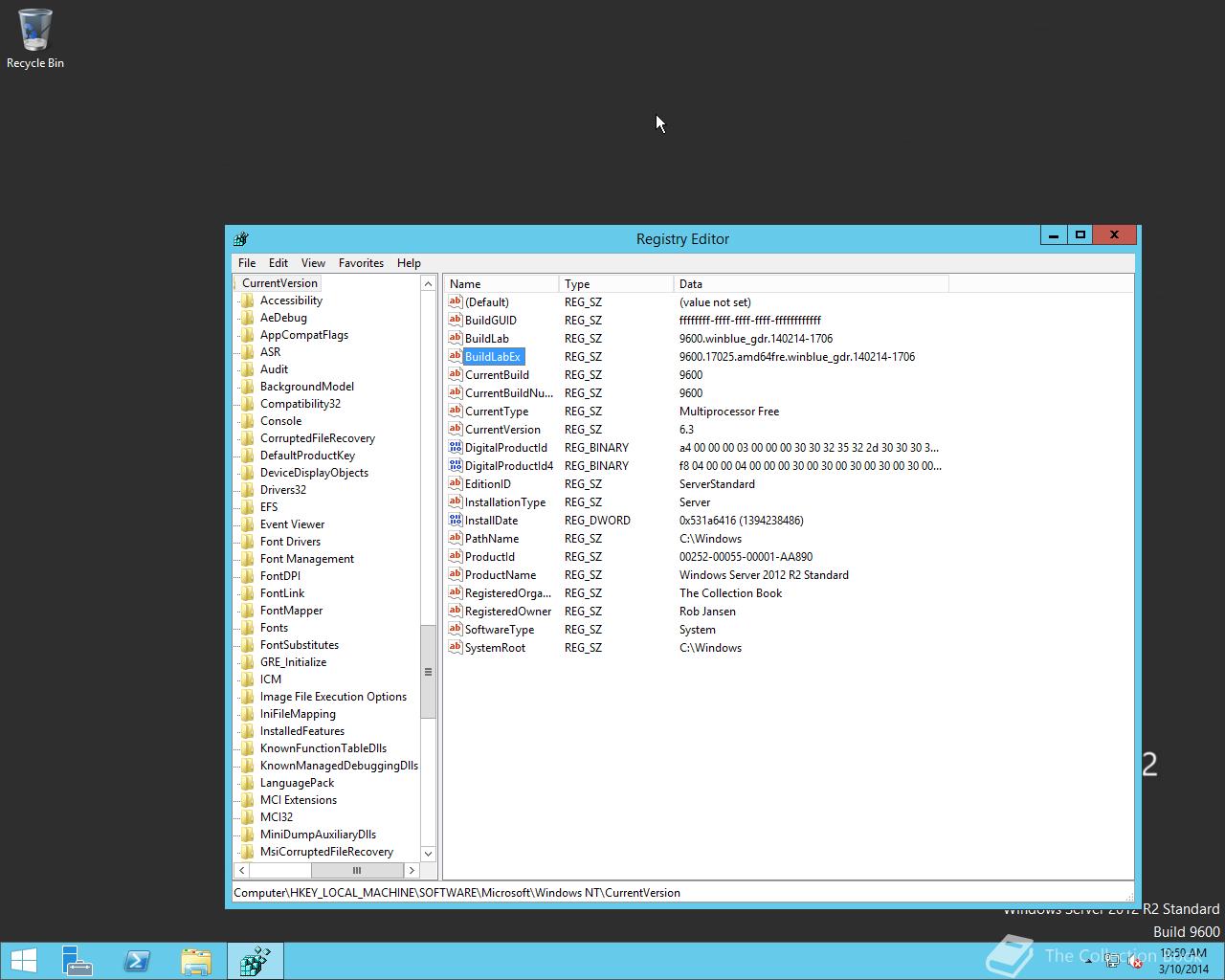This screenshot has height=980, width=1225.
Task: Click the DWORD icon of InstallDate value
Action: (x=456, y=520)
